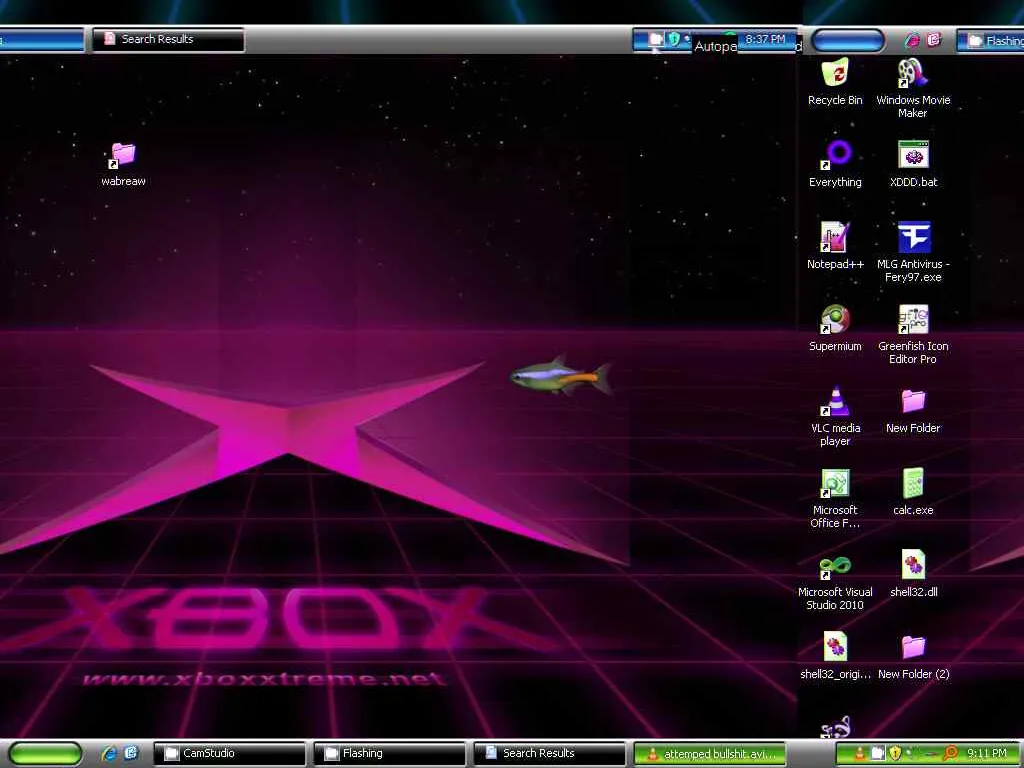Open the New Folder (2) folder

tap(913, 656)
